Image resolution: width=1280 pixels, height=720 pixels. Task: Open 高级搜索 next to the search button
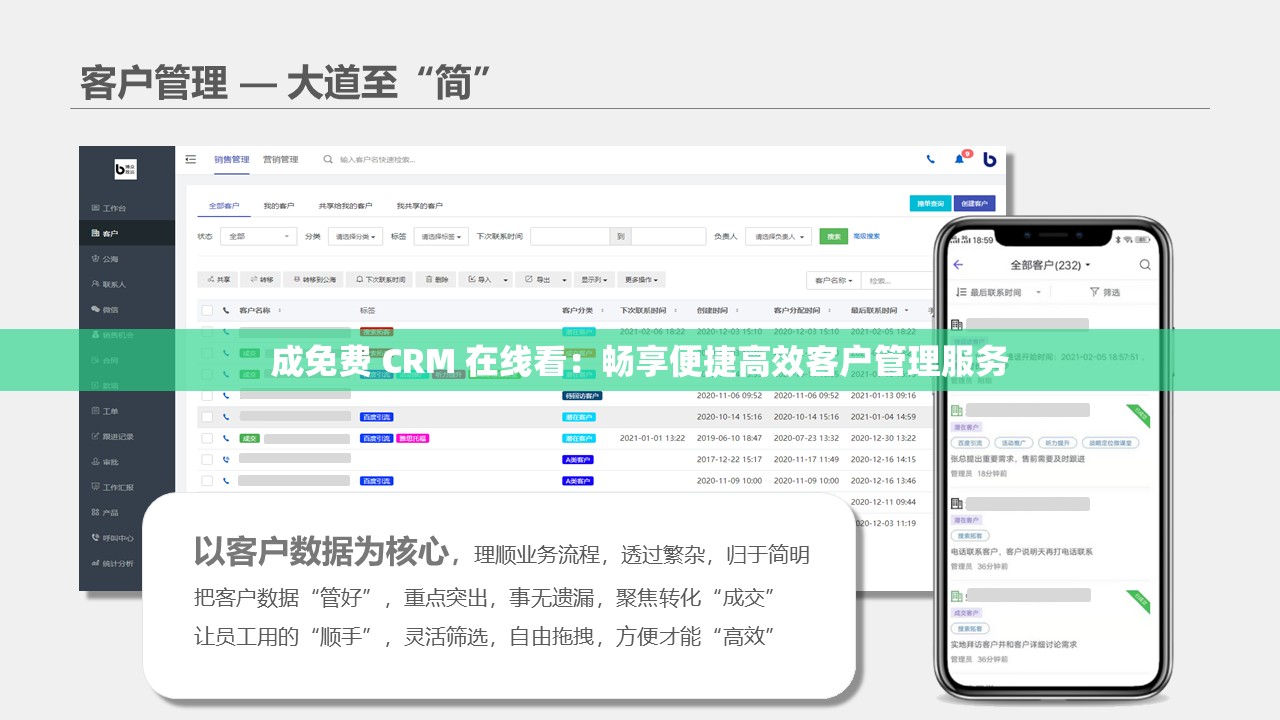tap(866, 236)
